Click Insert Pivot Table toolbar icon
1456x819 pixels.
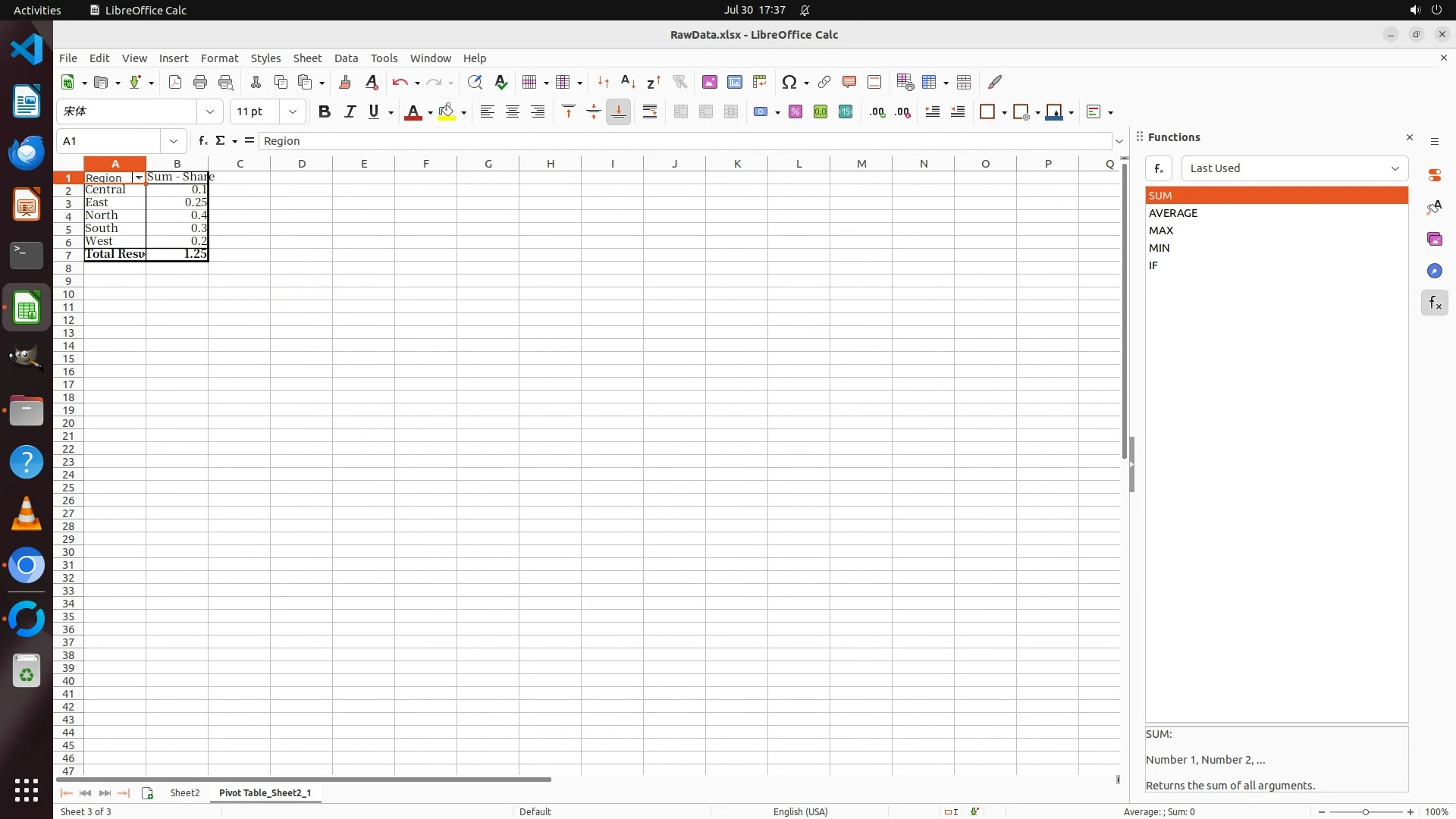point(759,82)
